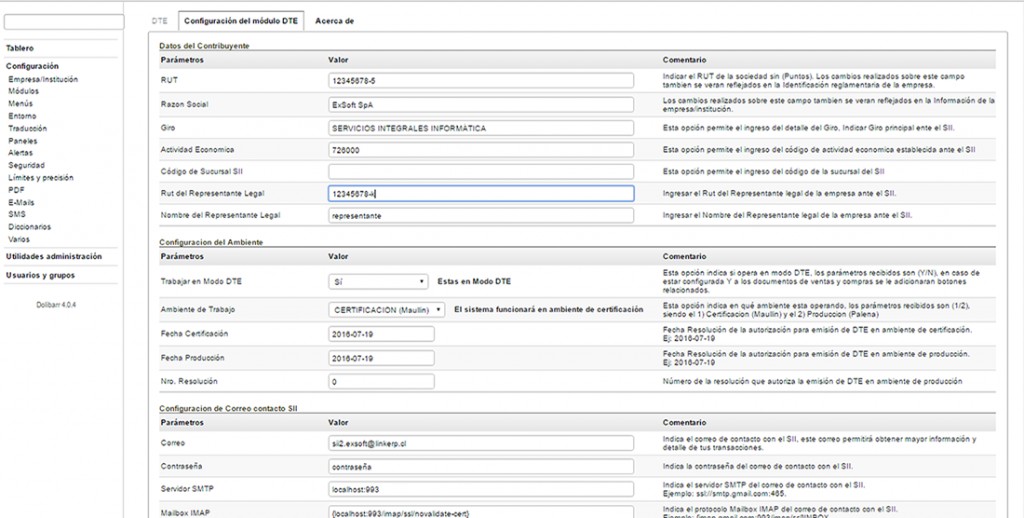Switch to the DTE tab
Image resolution: width=1024 pixels, height=518 pixels.
point(160,20)
